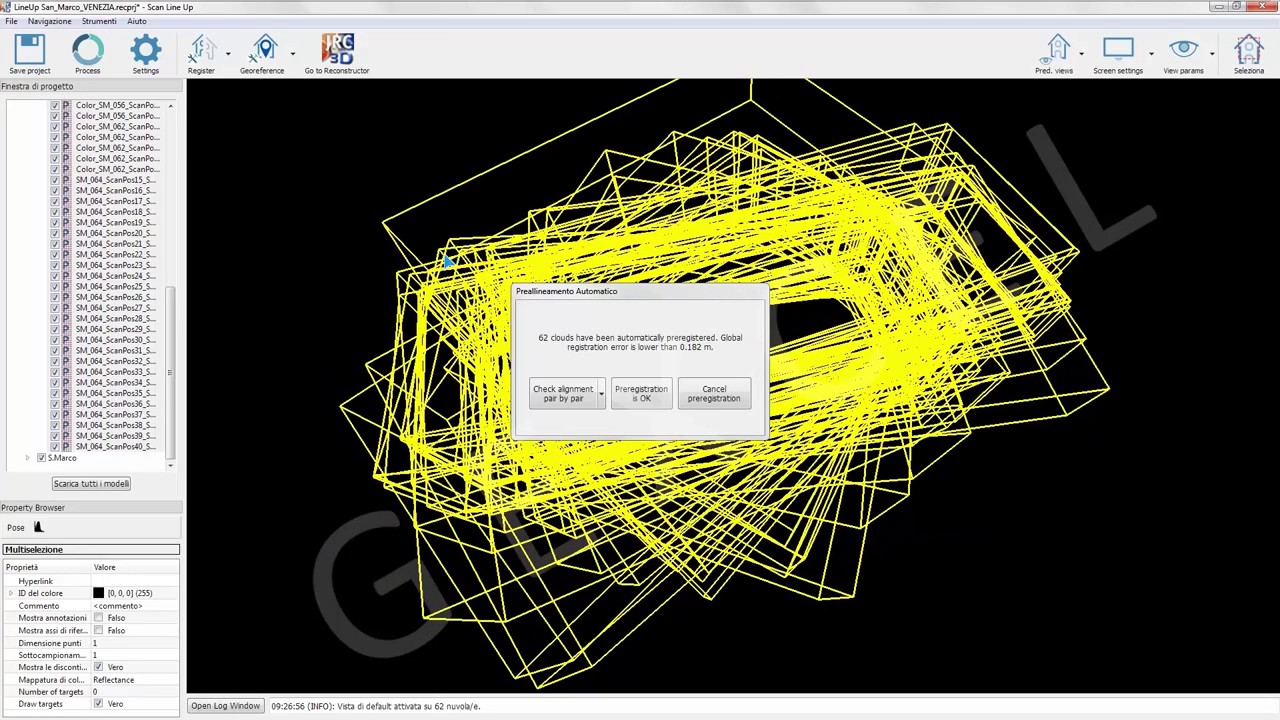Image resolution: width=1280 pixels, height=720 pixels.
Task: Click the Valore column header
Action: (135, 567)
